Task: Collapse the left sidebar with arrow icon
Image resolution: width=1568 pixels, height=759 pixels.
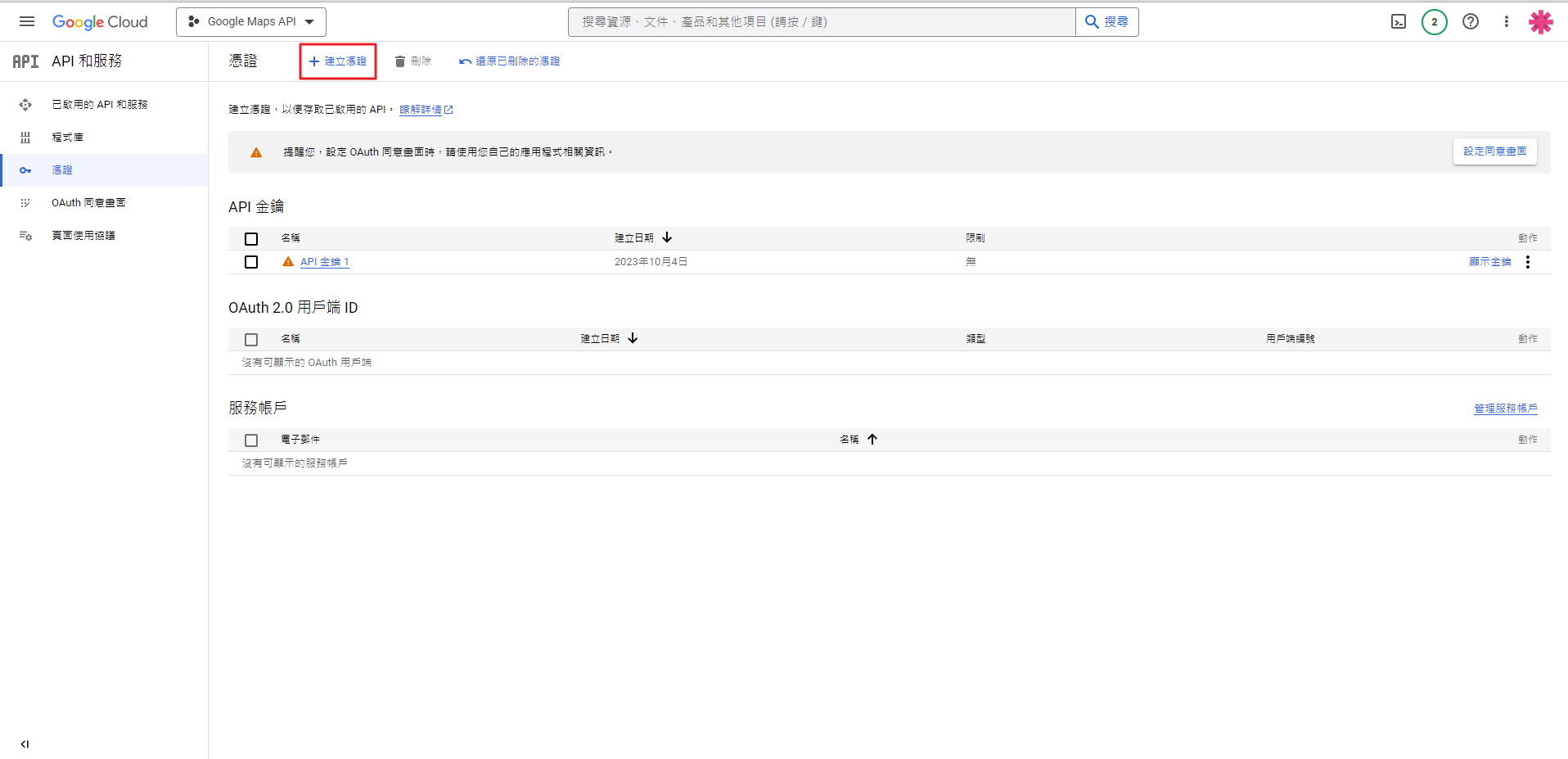Action: pyautogui.click(x=25, y=744)
